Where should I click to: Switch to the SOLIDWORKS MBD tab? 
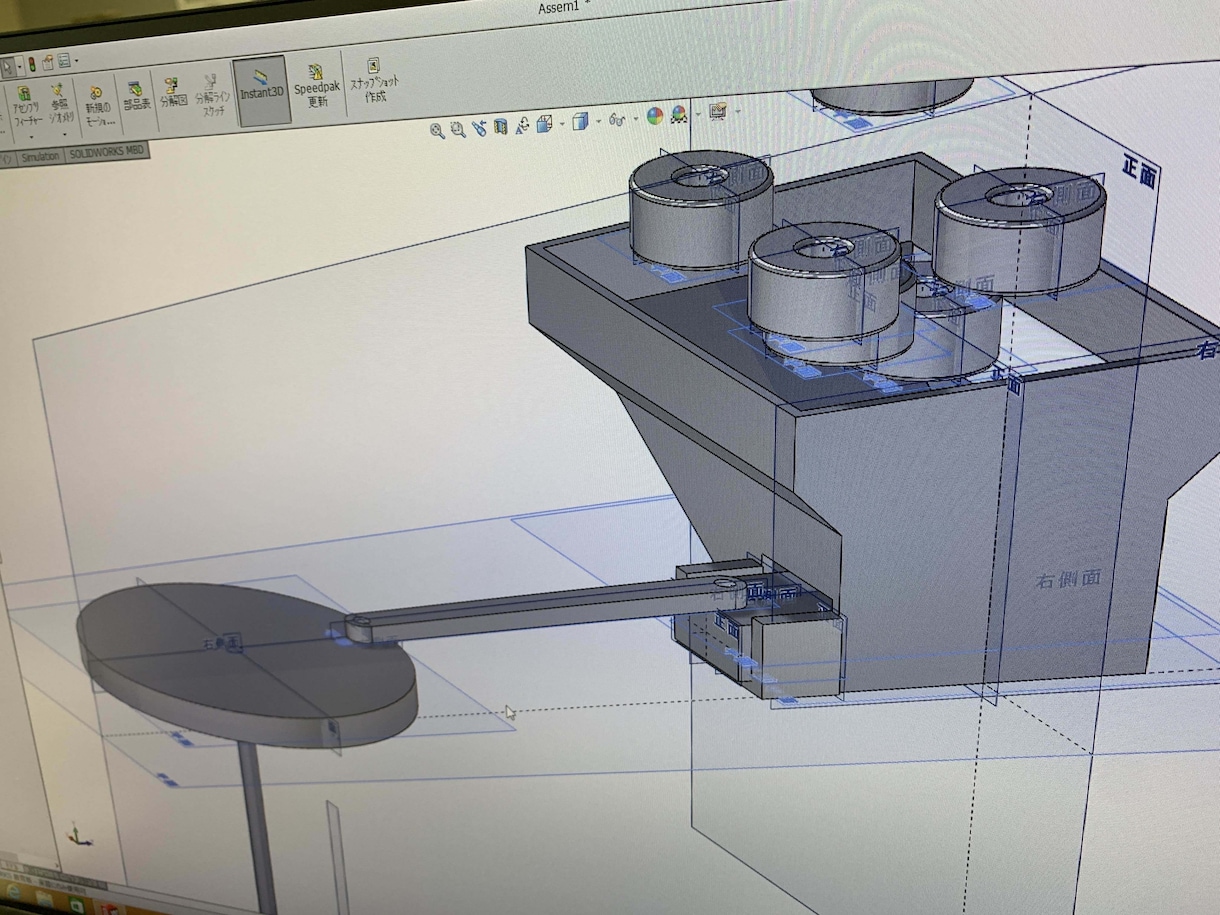(x=107, y=152)
